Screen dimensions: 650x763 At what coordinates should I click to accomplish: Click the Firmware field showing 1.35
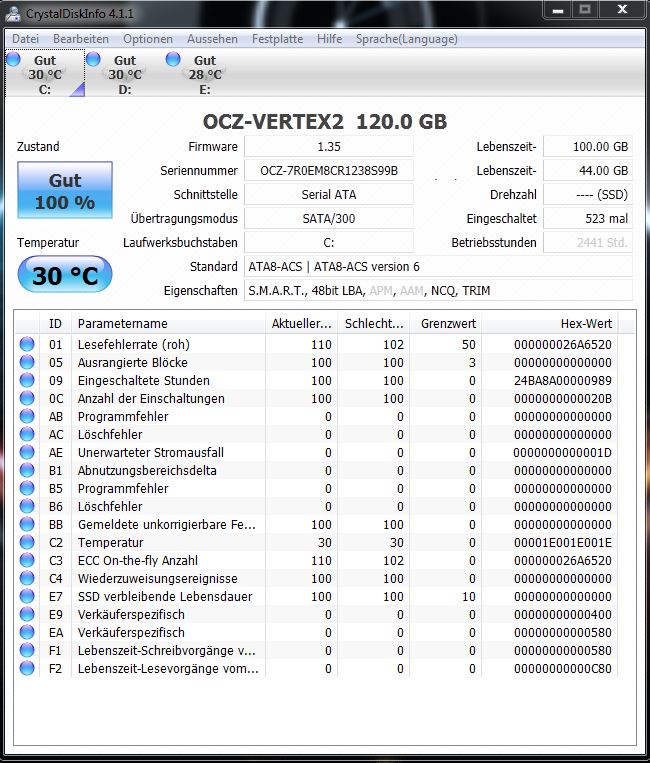coord(329,146)
